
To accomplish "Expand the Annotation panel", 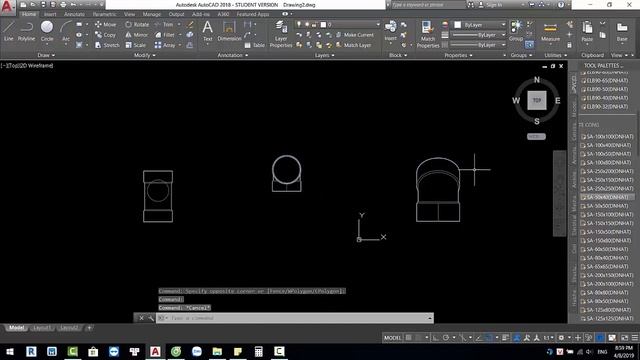I will 233,55.
